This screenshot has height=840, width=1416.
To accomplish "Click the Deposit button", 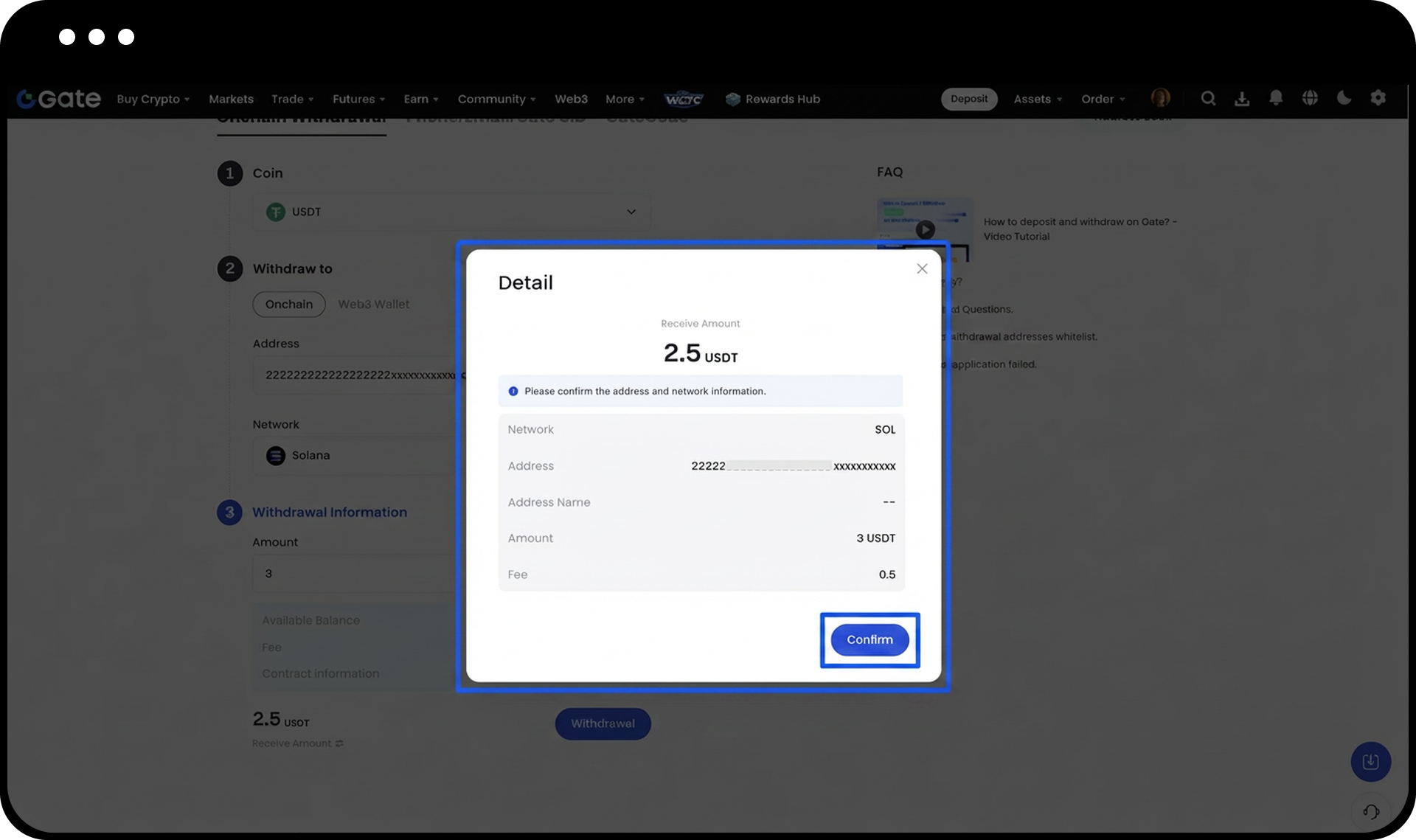I will coord(968,99).
